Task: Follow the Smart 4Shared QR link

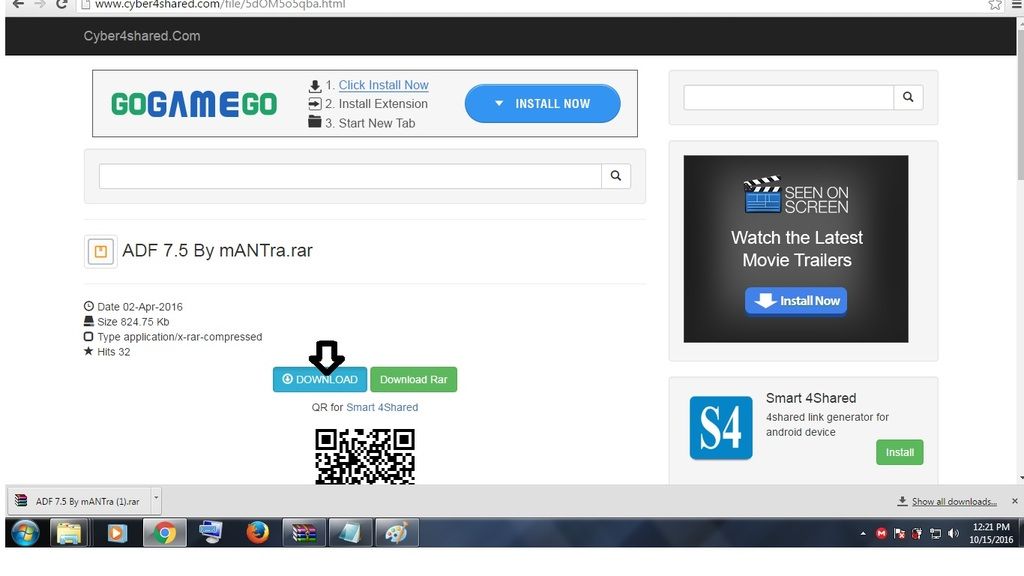Action: (x=382, y=407)
